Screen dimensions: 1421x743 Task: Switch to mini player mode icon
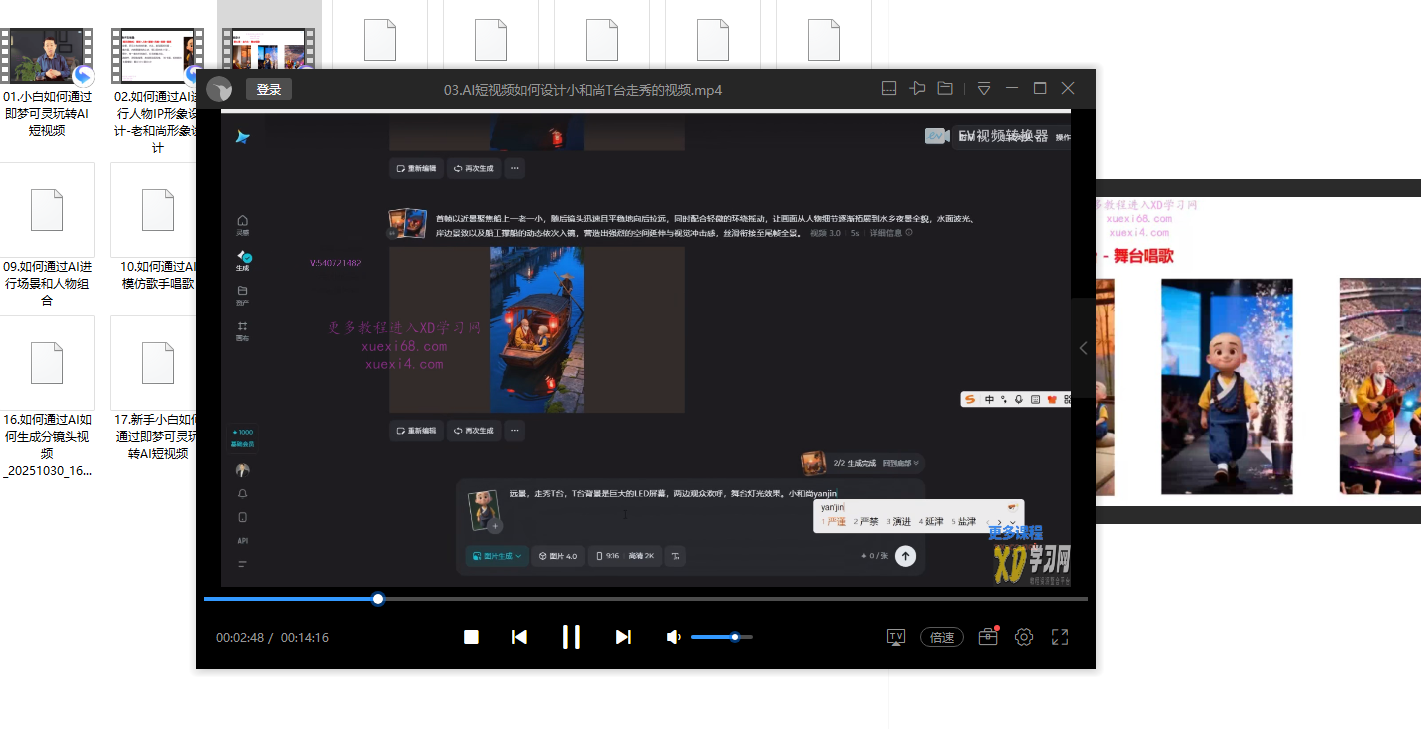point(888,89)
